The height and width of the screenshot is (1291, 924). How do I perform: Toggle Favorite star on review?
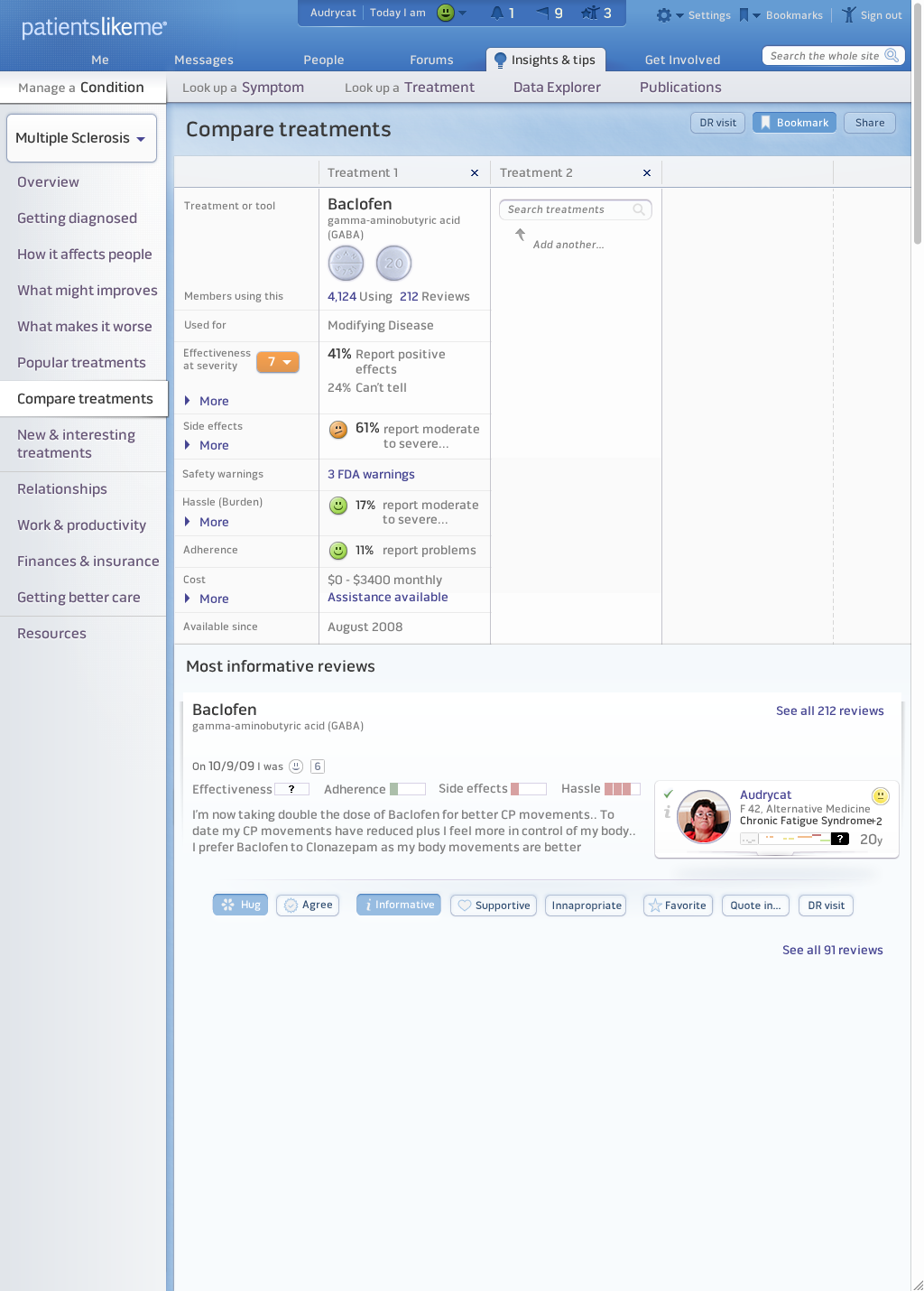click(x=678, y=906)
